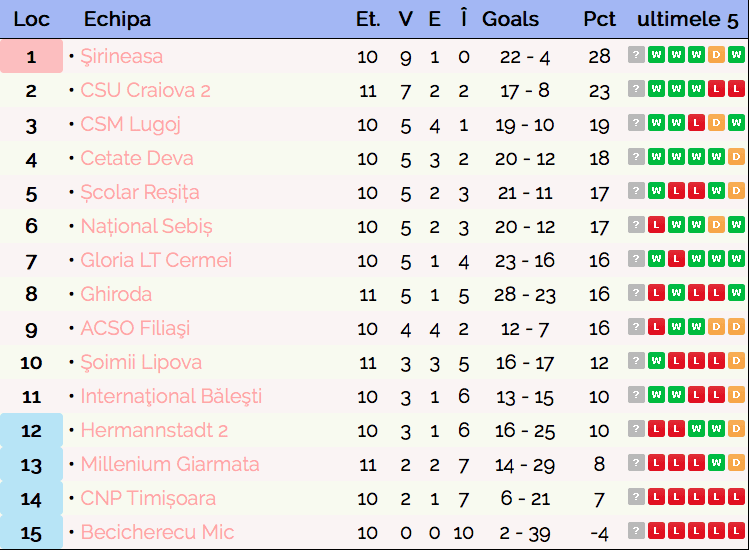The width and height of the screenshot is (749, 551).
Task: Open the Șirineasa team link
Action: pos(121,56)
